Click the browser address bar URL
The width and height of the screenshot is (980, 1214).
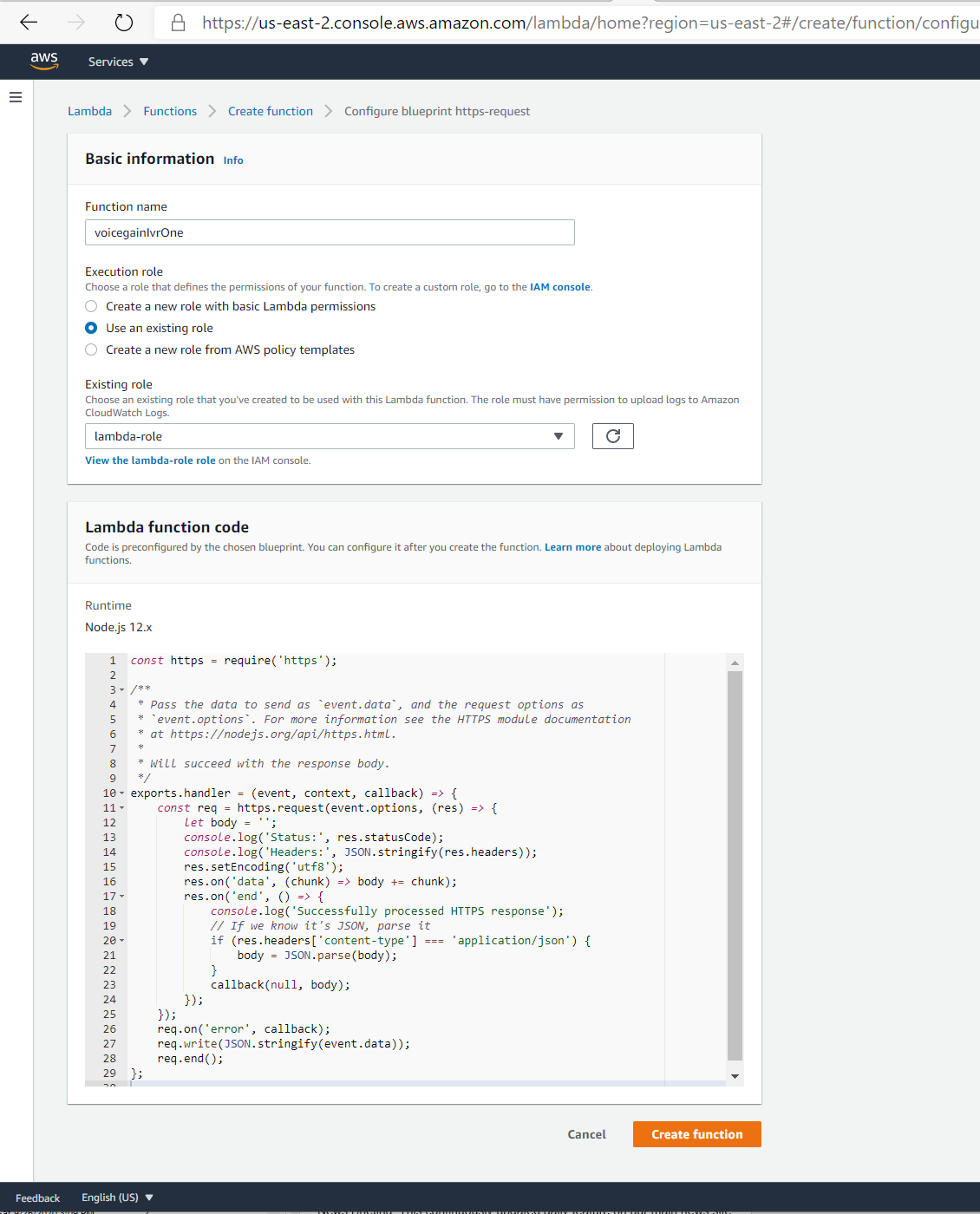coord(590,23)
